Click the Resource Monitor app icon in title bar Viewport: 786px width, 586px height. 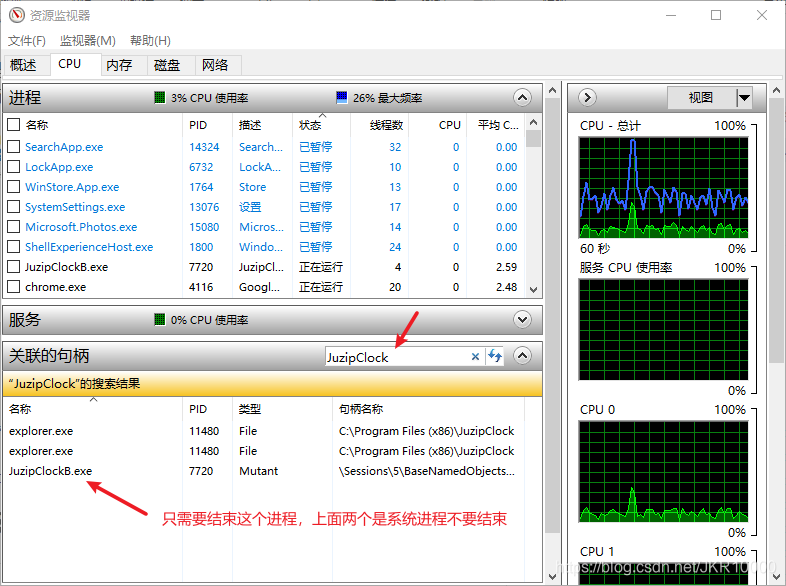(x=17, y=15)
